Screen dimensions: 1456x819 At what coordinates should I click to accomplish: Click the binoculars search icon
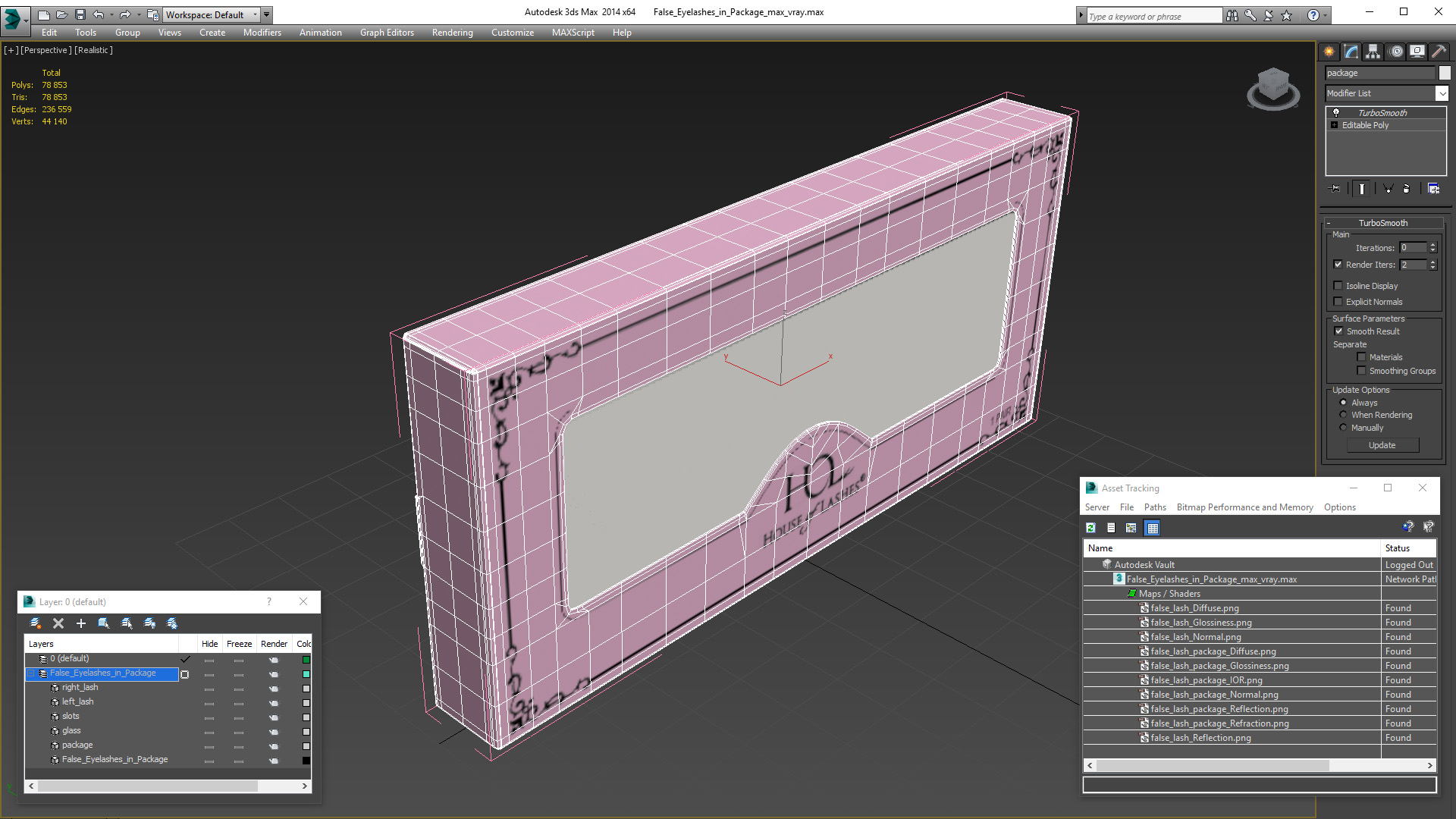coord(1232,15)
